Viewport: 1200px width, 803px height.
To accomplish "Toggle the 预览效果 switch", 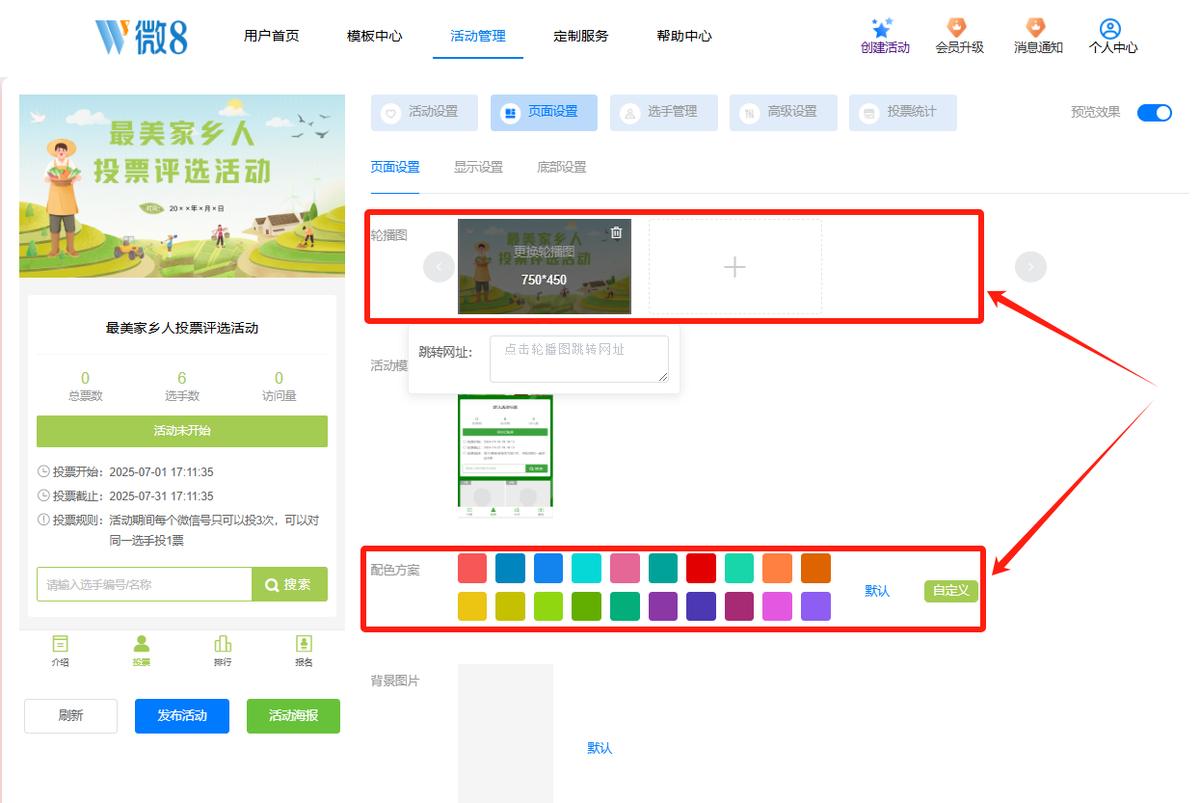I will click(1154, 113).
